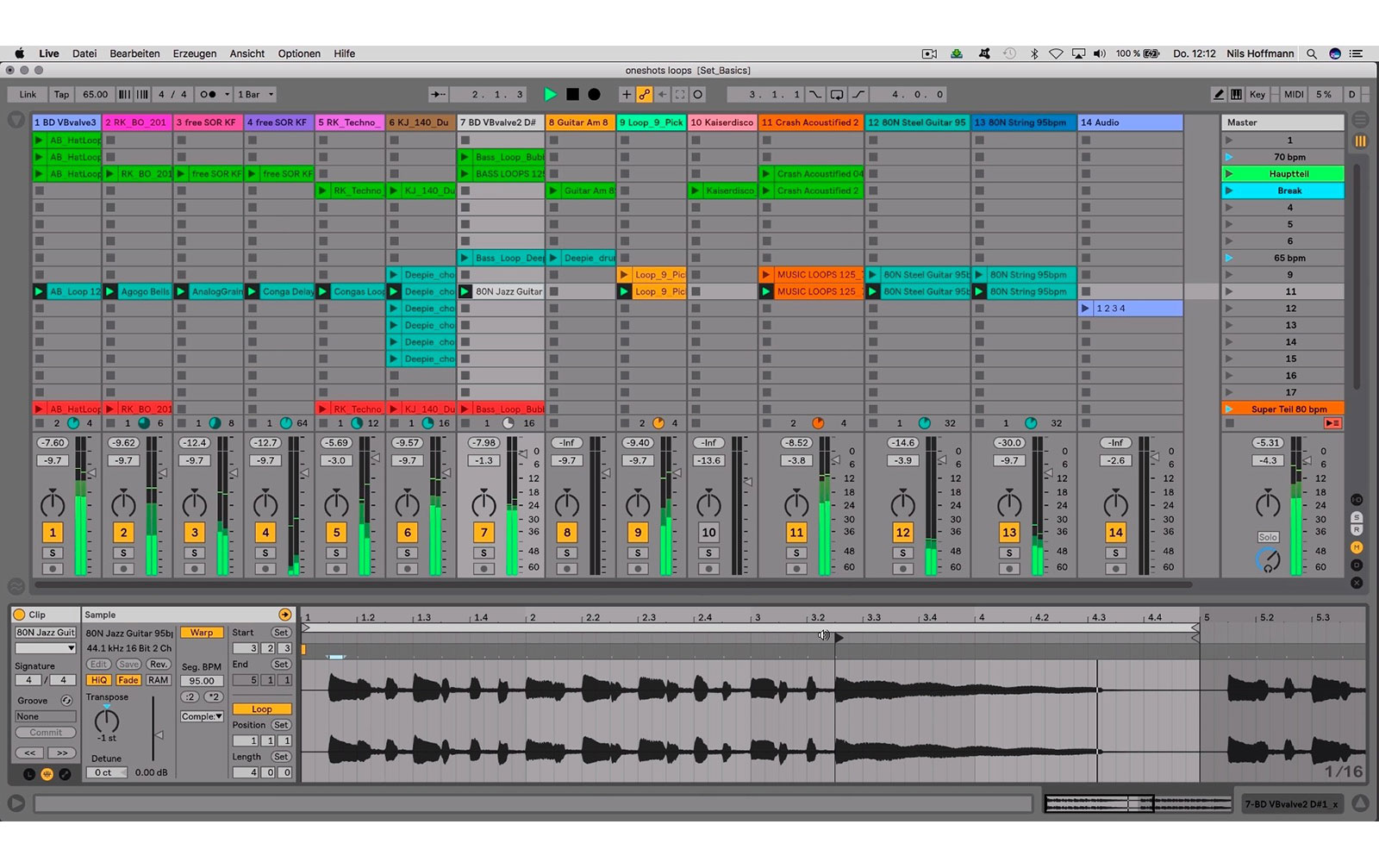Open the Spotlight search icon in menu bar
1379x868 pixels.
click(1312, 53)
